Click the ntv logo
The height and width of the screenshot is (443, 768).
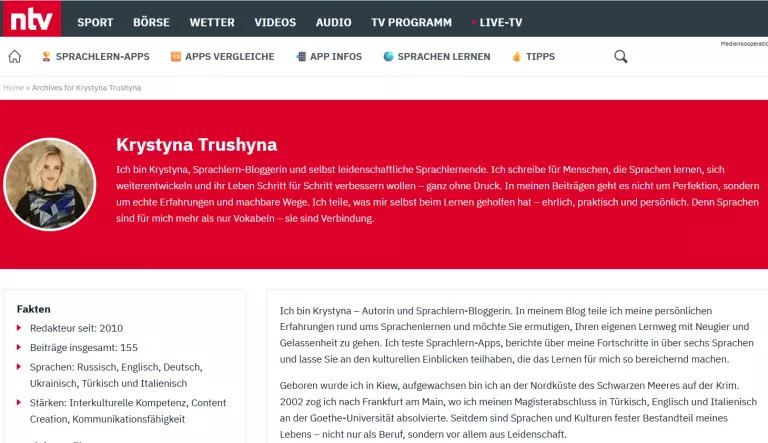pyautogui.click(x=31, y=19)
